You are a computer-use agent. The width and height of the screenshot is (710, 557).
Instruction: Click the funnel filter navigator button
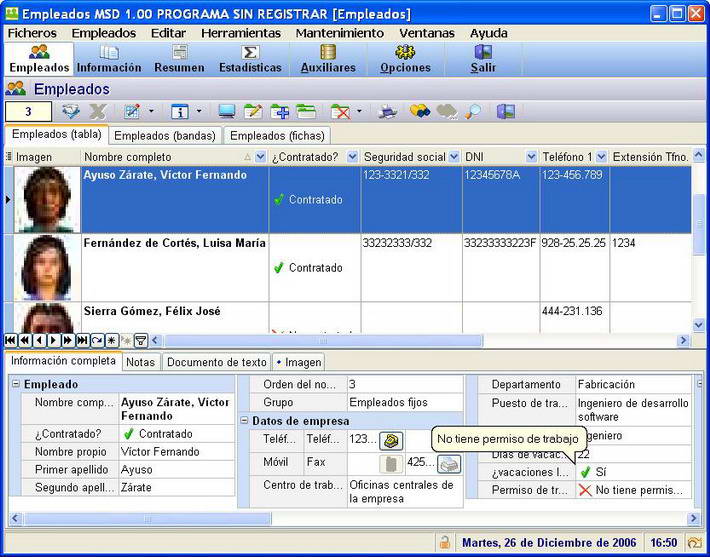pos(141,340)
